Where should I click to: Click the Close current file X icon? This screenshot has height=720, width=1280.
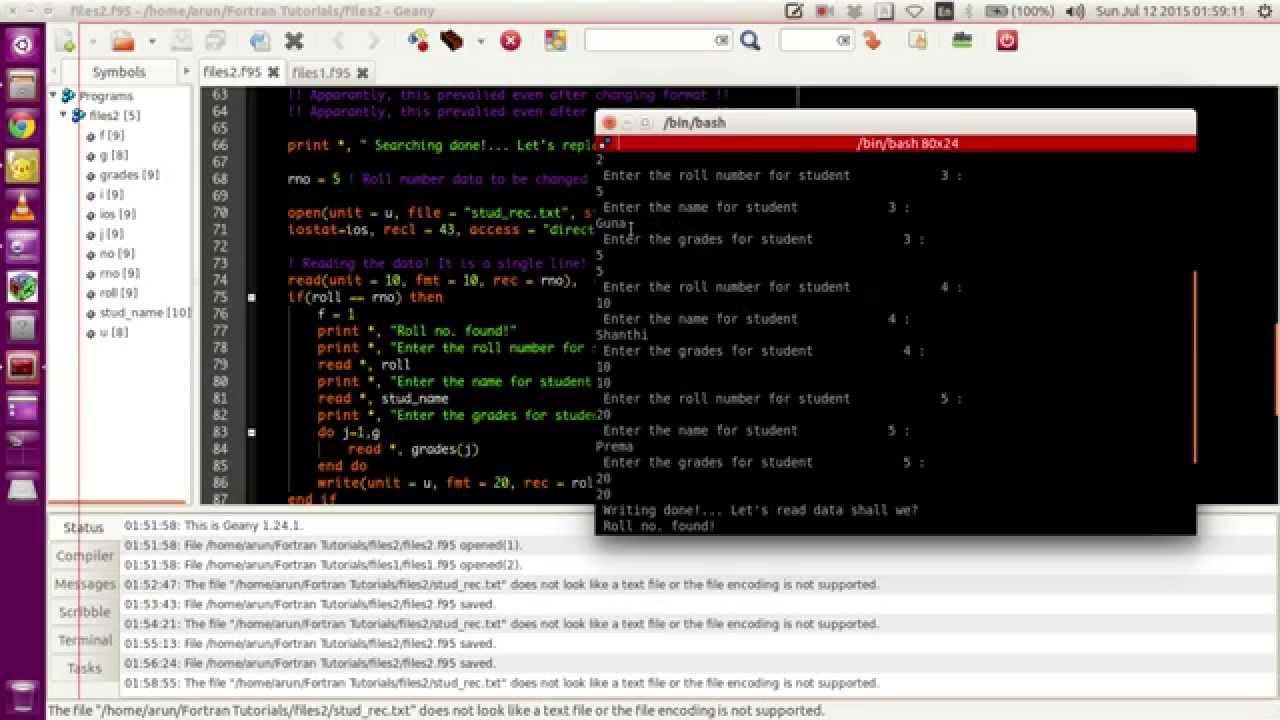(294, 41)
